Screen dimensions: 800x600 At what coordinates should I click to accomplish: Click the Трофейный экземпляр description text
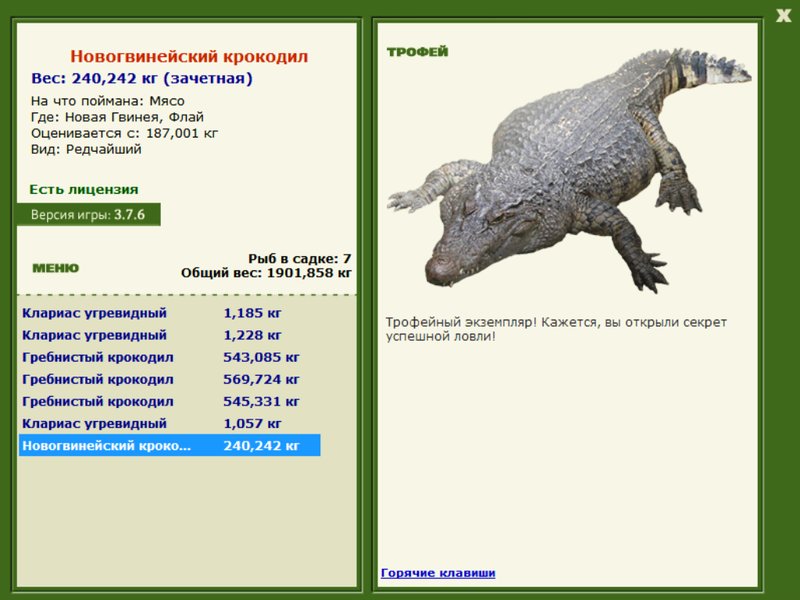pos(556,329)
